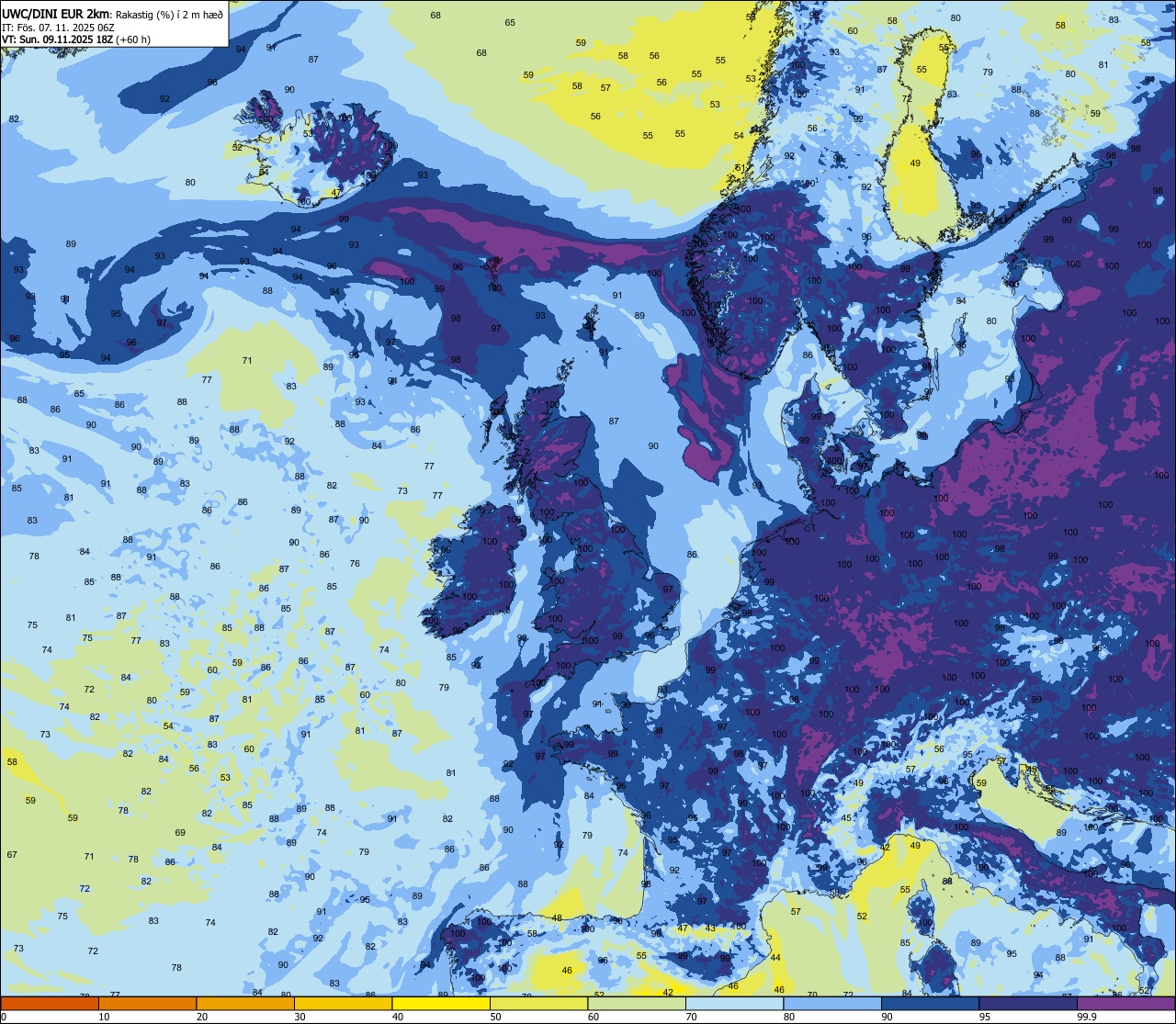Click the legend tick label '40'
1176x1024 pixels.
pos(398,1017)
